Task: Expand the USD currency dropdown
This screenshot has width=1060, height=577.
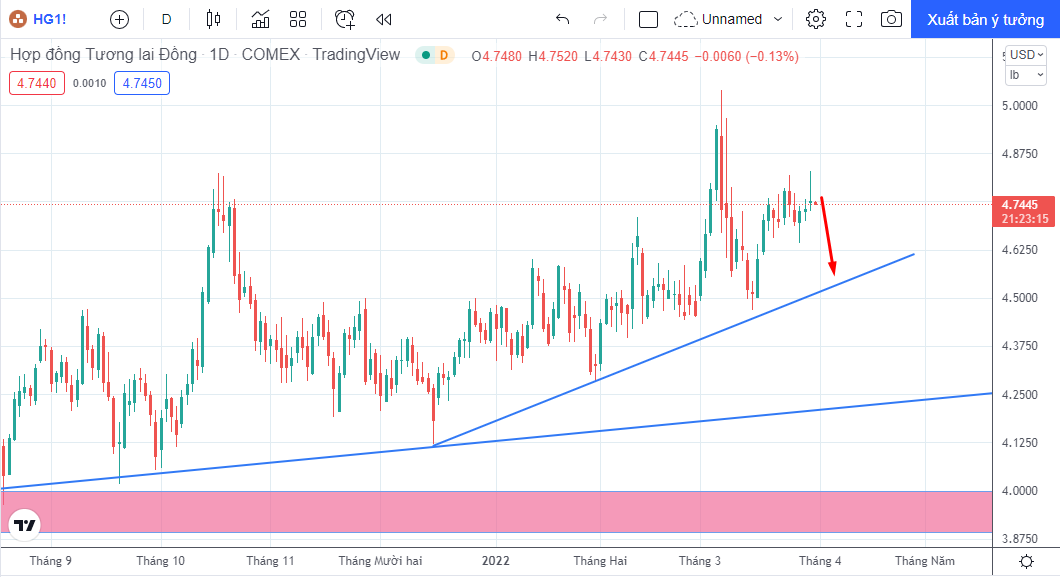Action: (x=1026, y=55)
